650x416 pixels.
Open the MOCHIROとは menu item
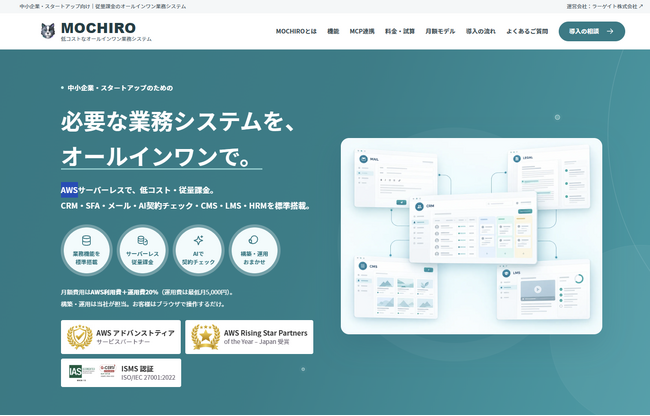(296, 31)
